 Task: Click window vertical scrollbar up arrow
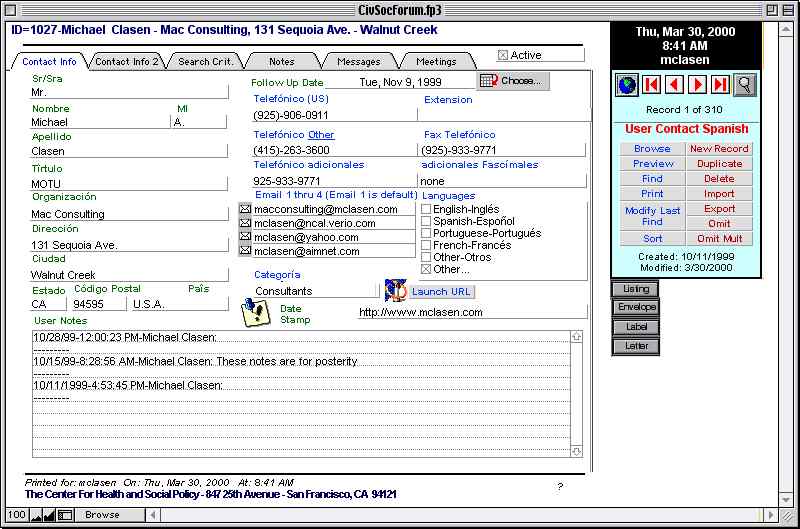tap(786, 29)
